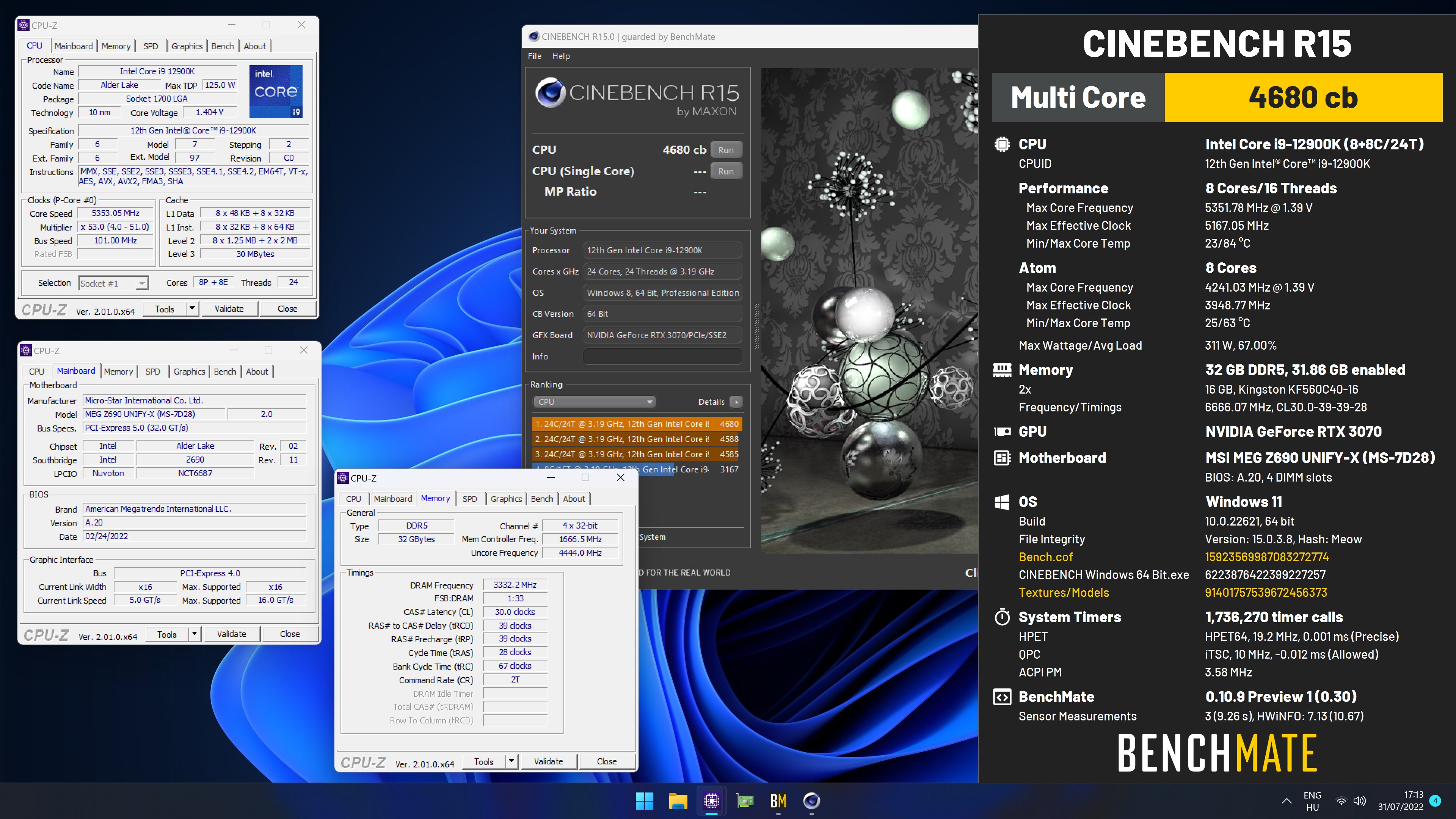Open notification count badge
Screen dimensions: 1456x819
coord(1435,800)
